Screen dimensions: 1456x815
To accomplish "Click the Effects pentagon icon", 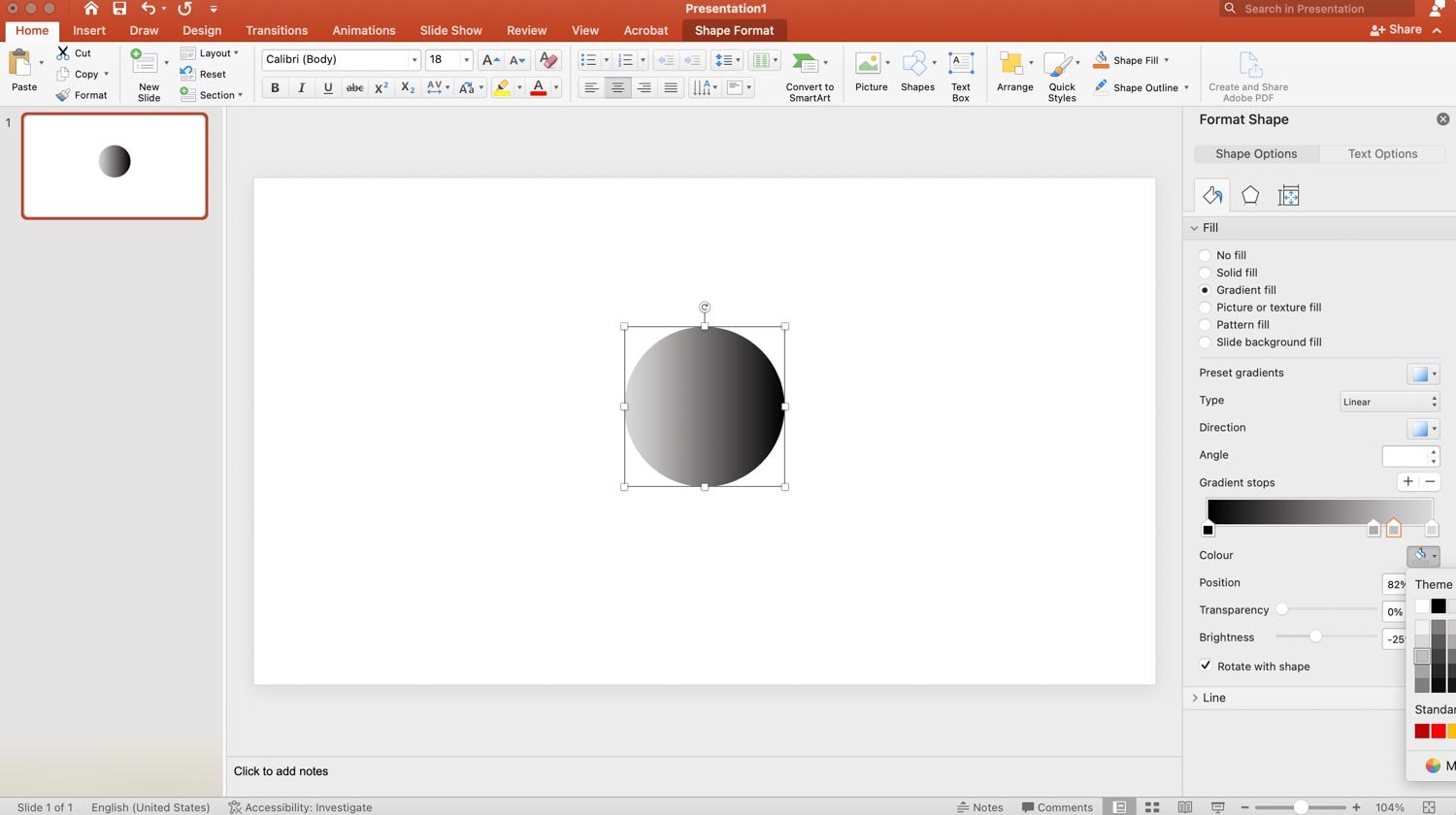I will [x=1249, y=194].
